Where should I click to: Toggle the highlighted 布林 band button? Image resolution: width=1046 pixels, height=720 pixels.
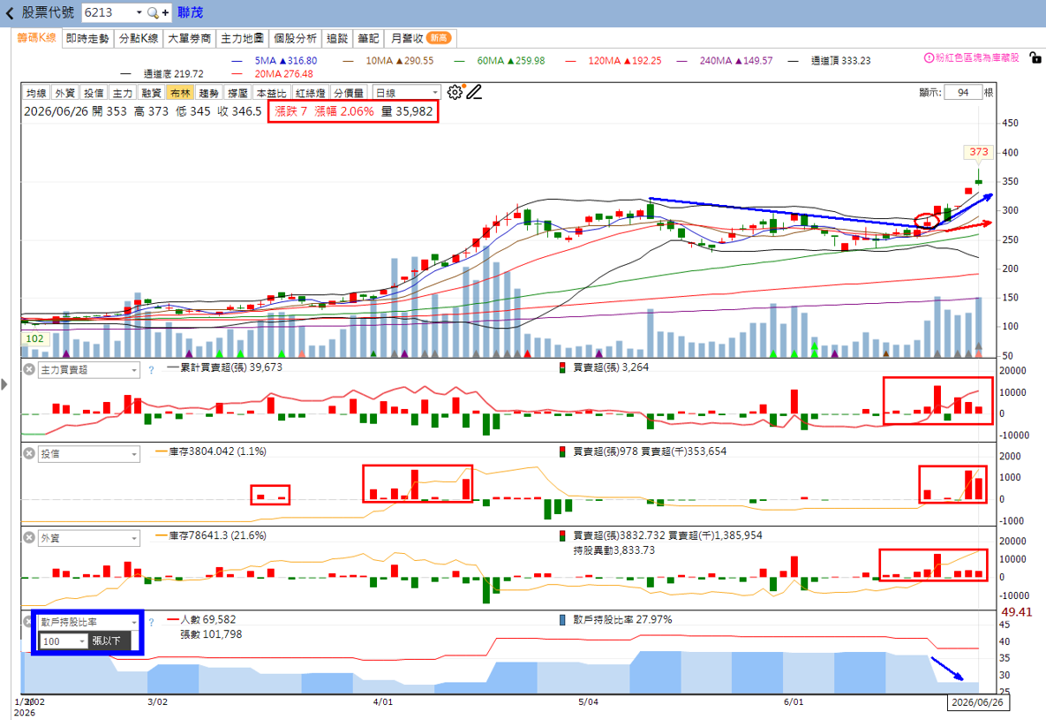click(x=180, y=93)
